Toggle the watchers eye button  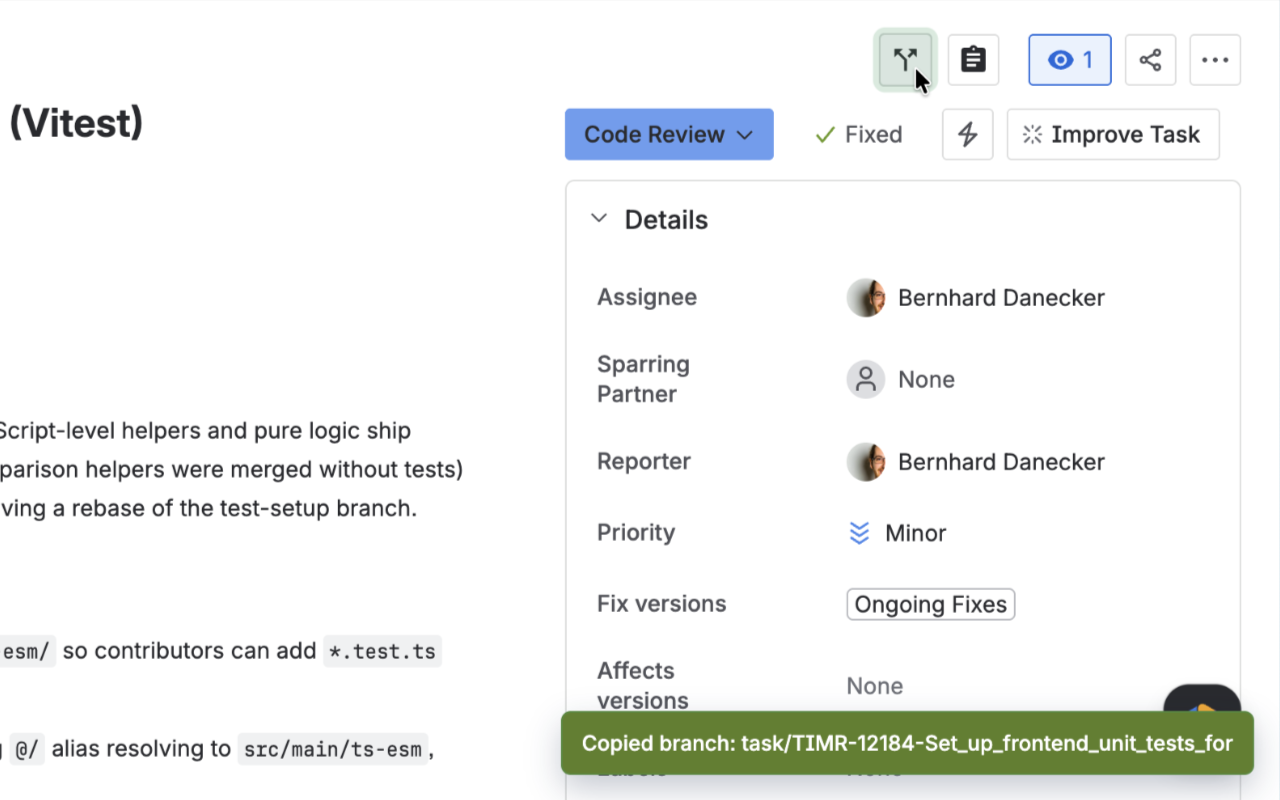[x=1070, y=60]
